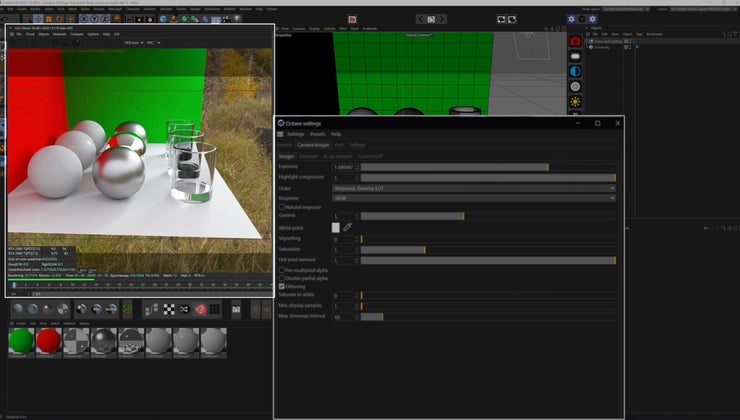The width and height of the screenshot is (740, 420).
Task: Enable the Disable partial alpha checkbox
Action: point(282,278)
